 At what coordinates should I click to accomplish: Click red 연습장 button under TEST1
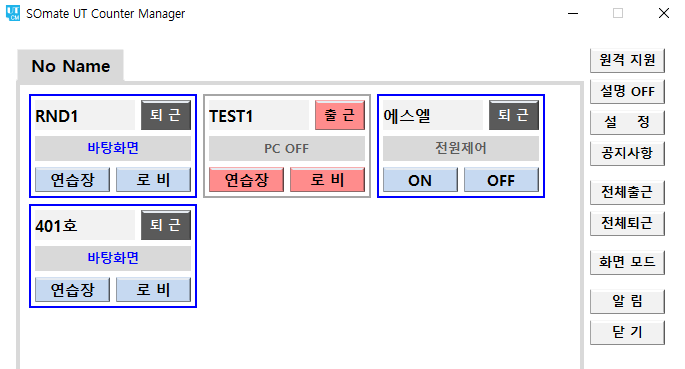coord(246,179)
